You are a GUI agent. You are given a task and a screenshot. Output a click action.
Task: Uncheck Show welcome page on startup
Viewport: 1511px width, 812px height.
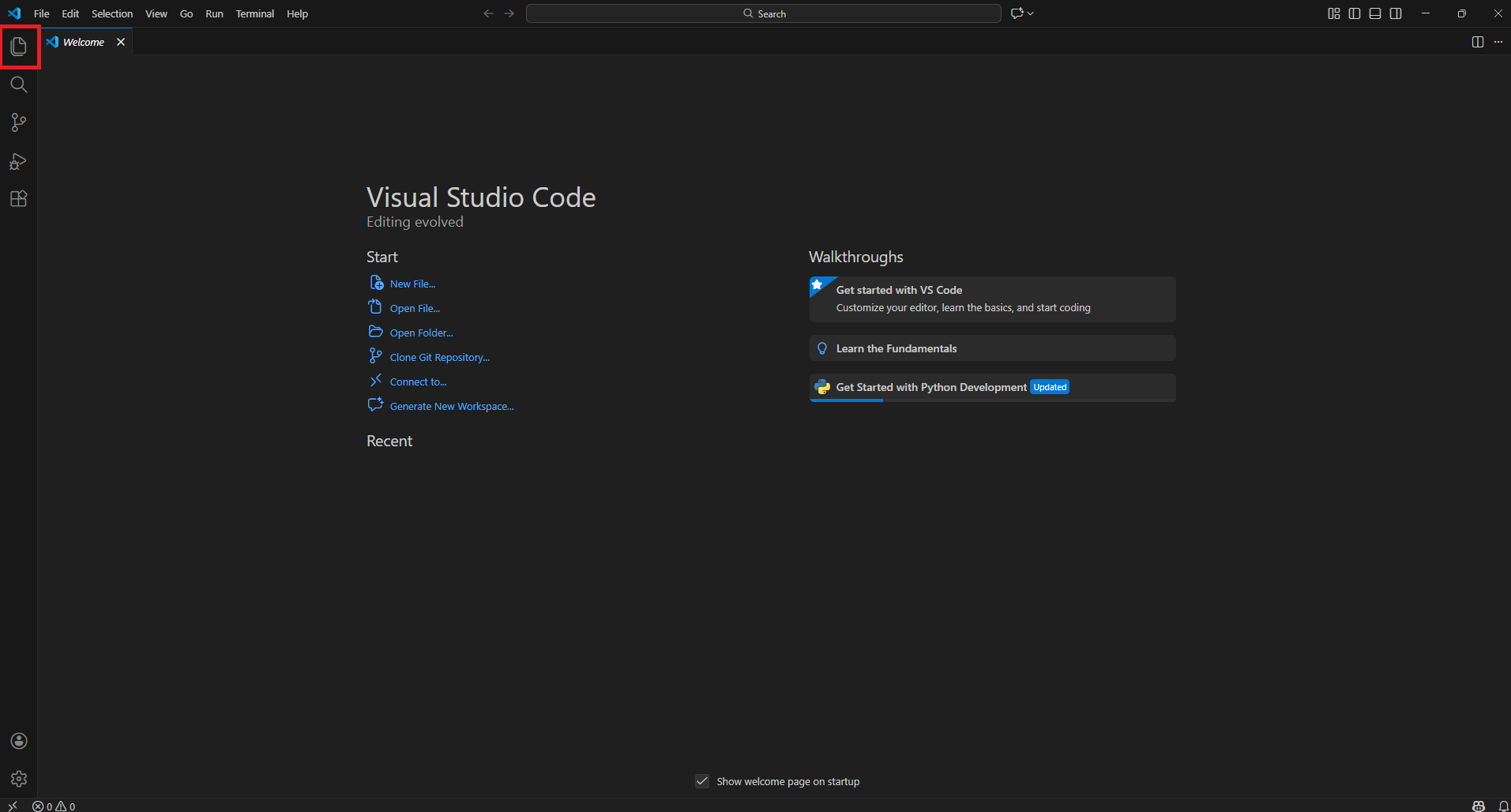click(x=702, y=781)
